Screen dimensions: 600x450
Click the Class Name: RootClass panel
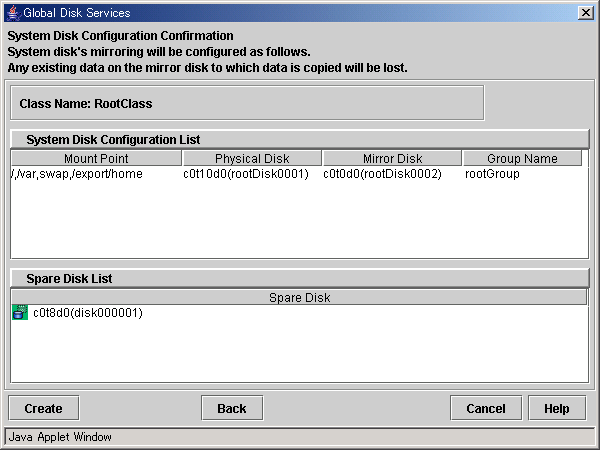[x=247, y=103]
